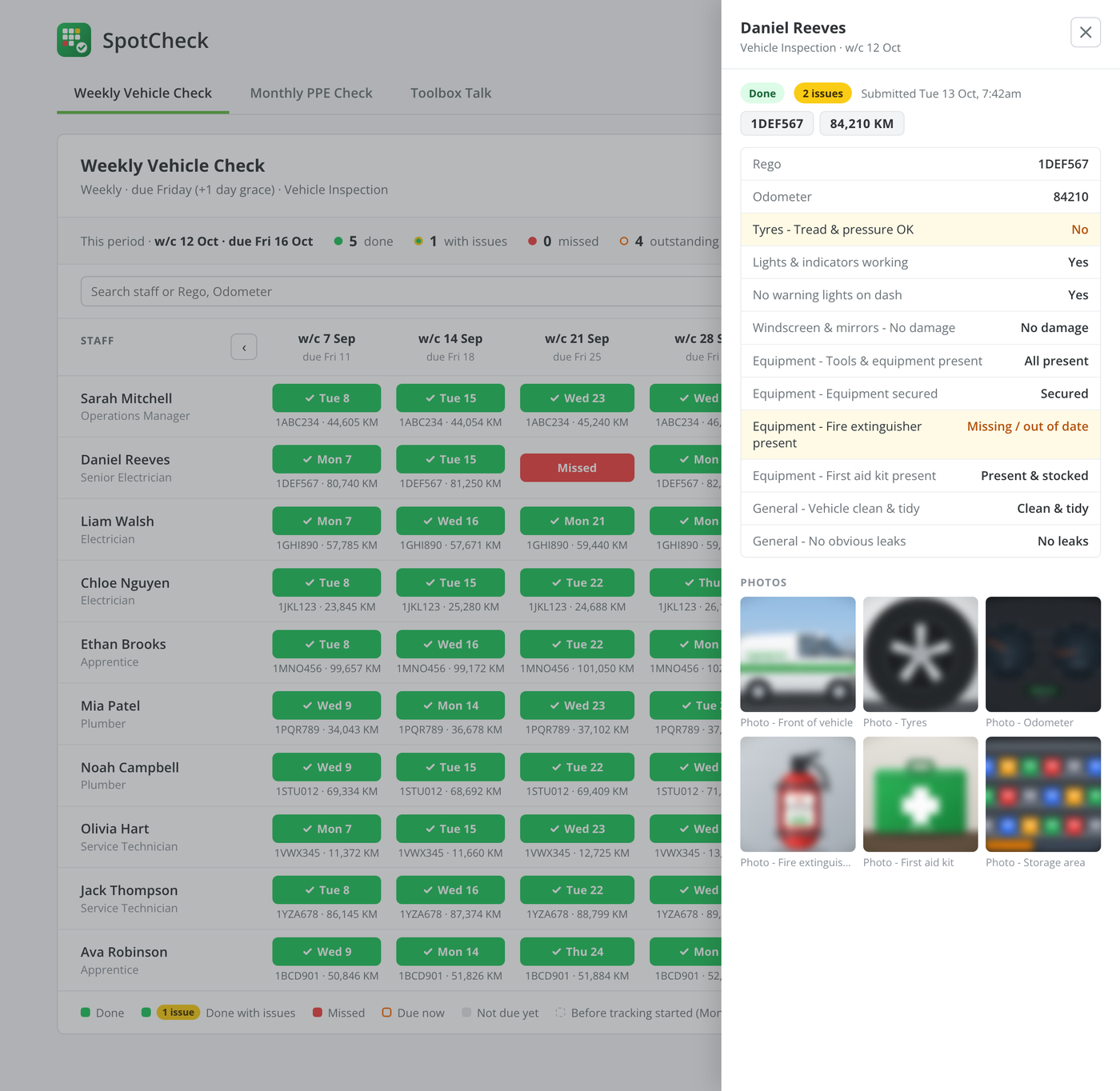The image size is (1120, 1091).
Task: Click the "Lights & indicators working" row label
Action: point(830,262)
